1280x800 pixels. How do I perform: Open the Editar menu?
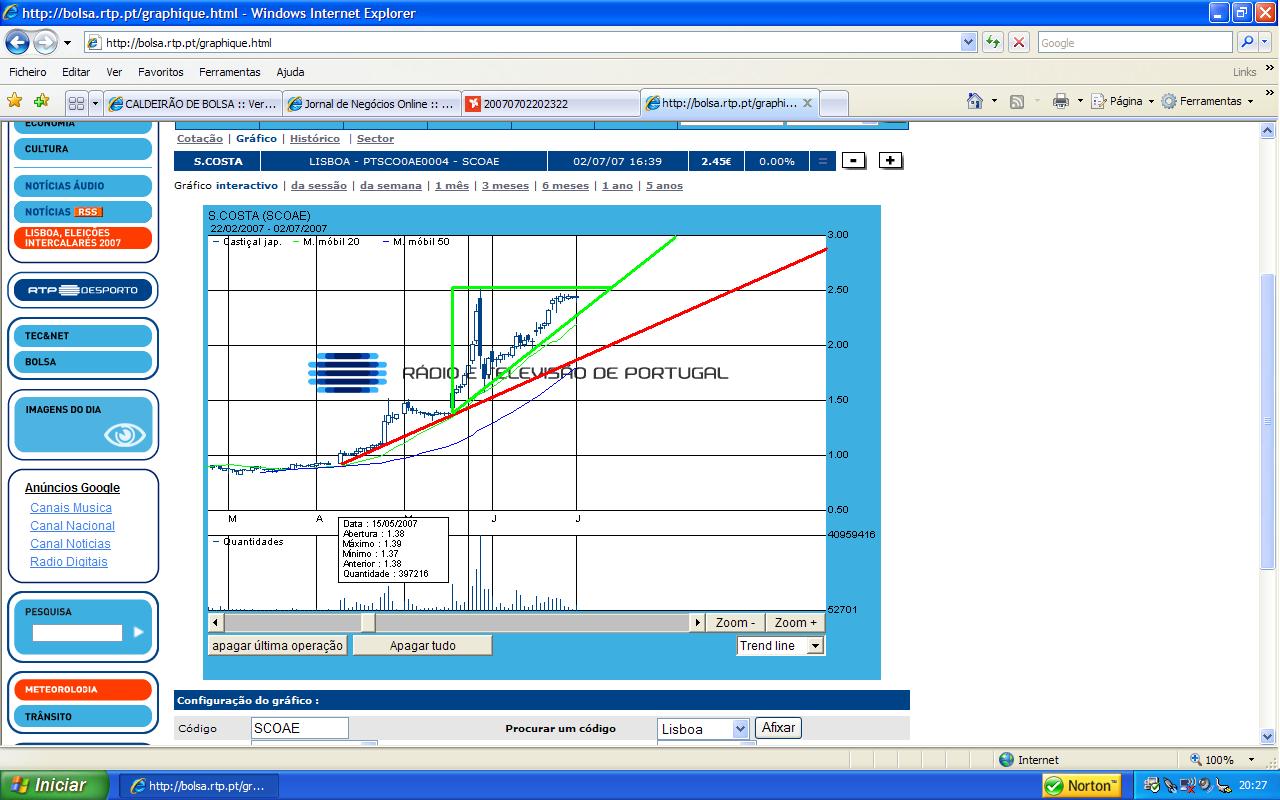tap(76, 72)
